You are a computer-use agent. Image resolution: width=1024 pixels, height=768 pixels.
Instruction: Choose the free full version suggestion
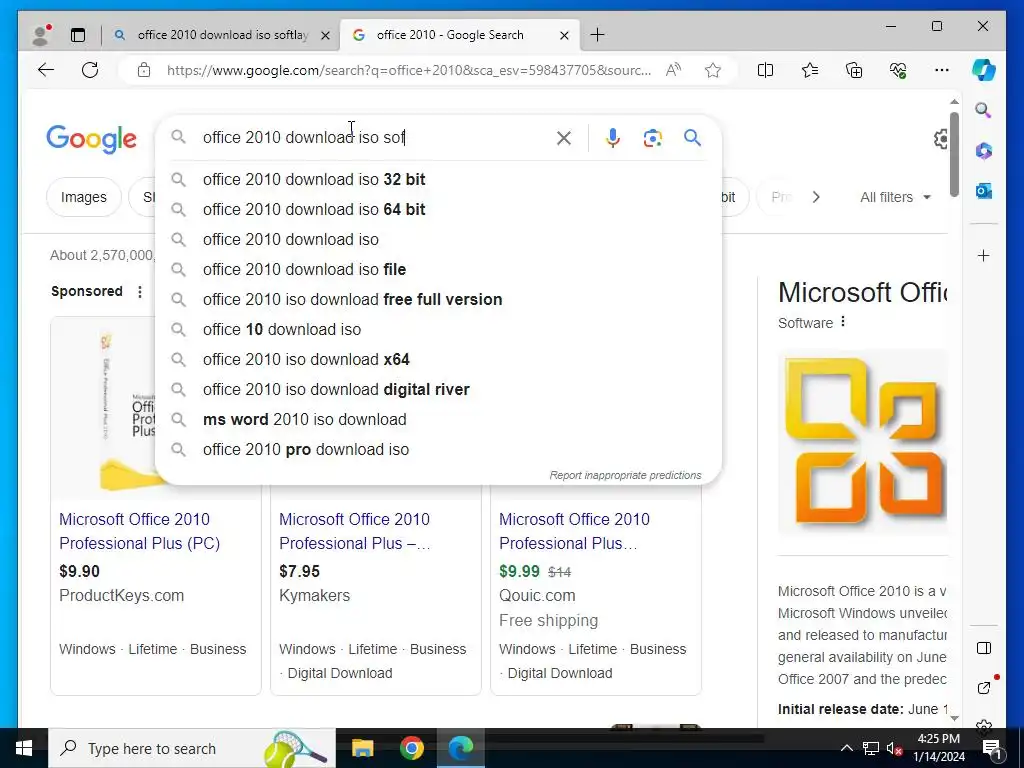click(438, 300)
